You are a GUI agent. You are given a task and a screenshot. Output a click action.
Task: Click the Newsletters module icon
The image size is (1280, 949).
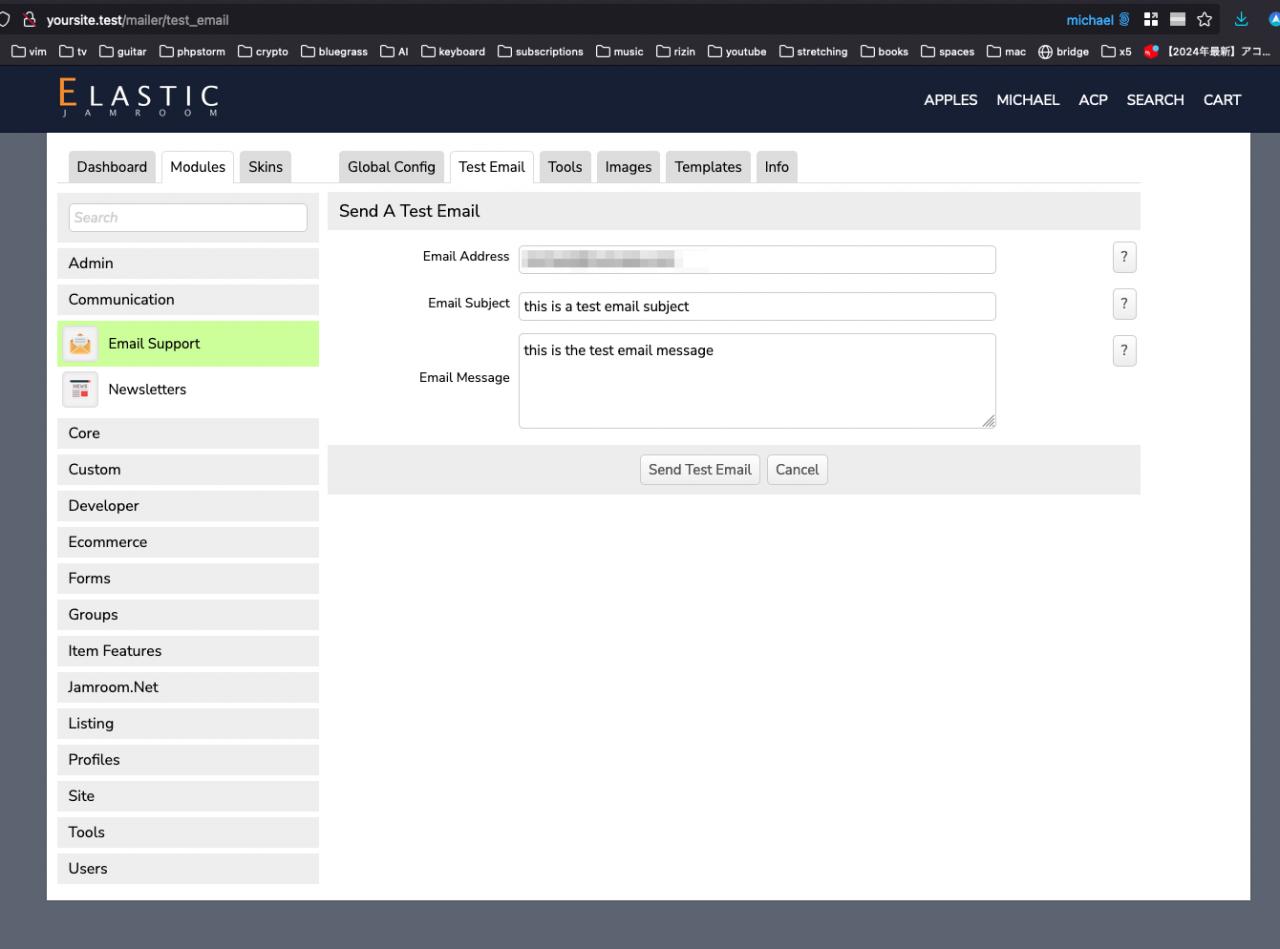click(x=80, y=390)
